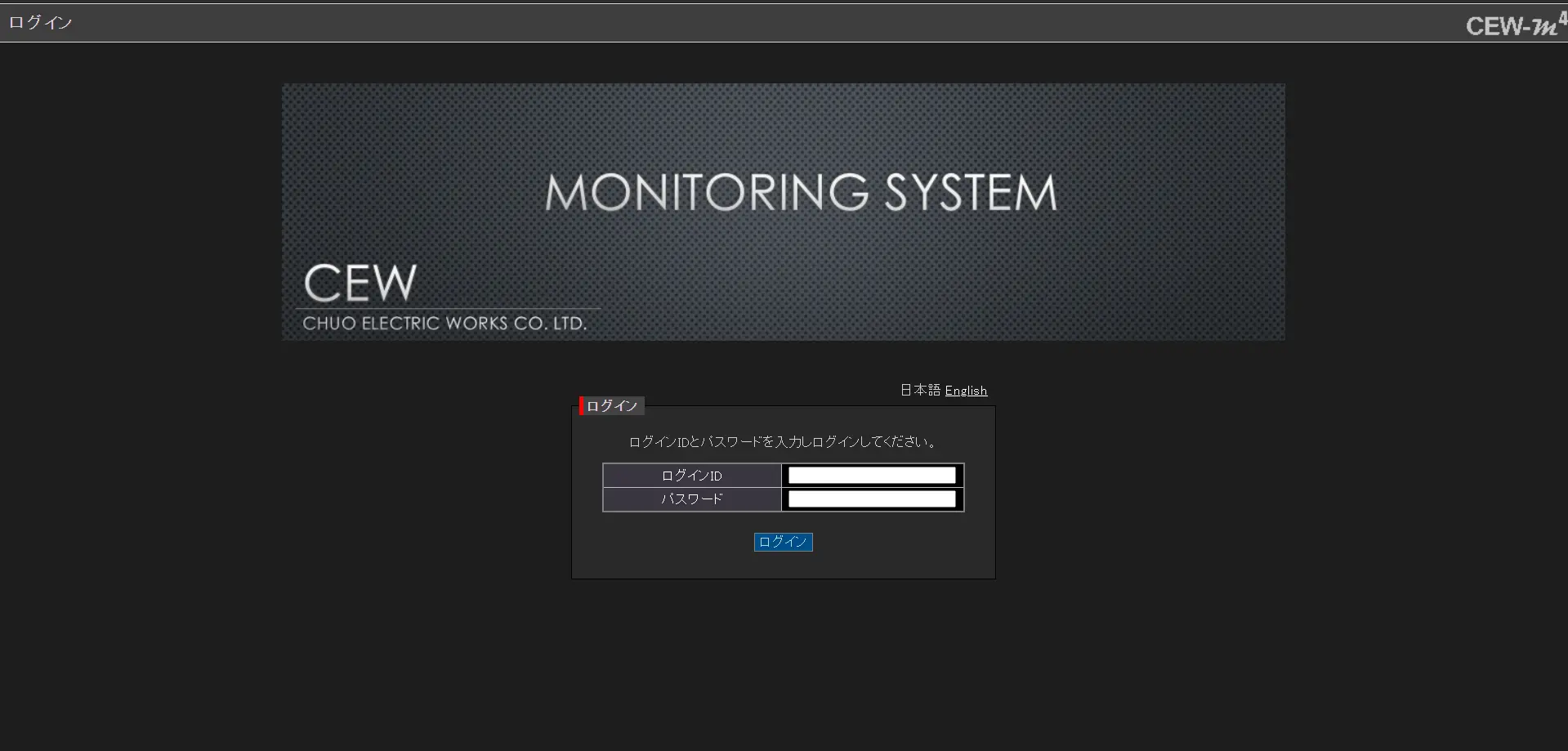Click the underline below the CEW logo
The image size is (1568, 751).
(448, 309)
